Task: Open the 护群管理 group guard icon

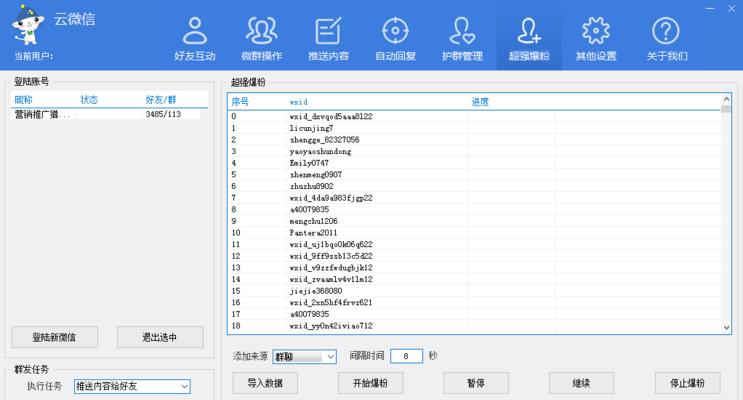Action: [x=462, y=31]
